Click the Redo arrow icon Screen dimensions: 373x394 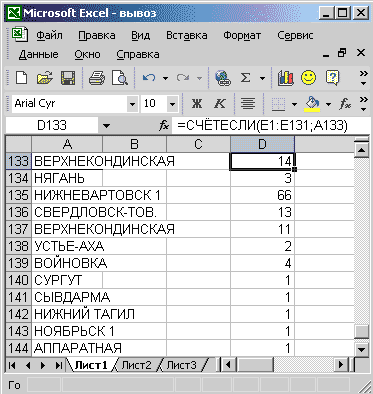183,78
